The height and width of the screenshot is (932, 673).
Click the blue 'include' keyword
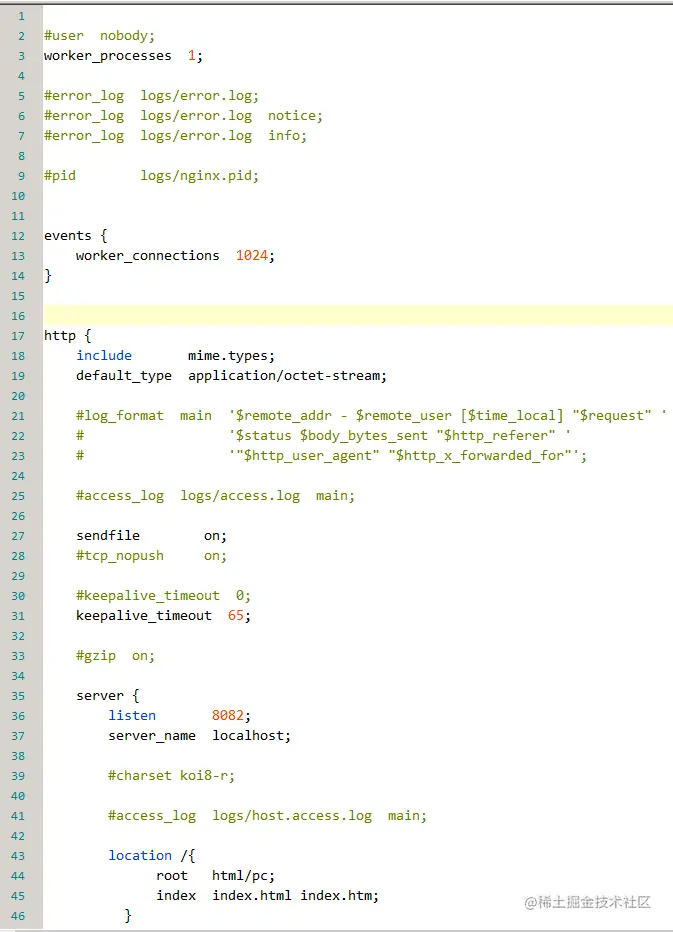[104, 355]
